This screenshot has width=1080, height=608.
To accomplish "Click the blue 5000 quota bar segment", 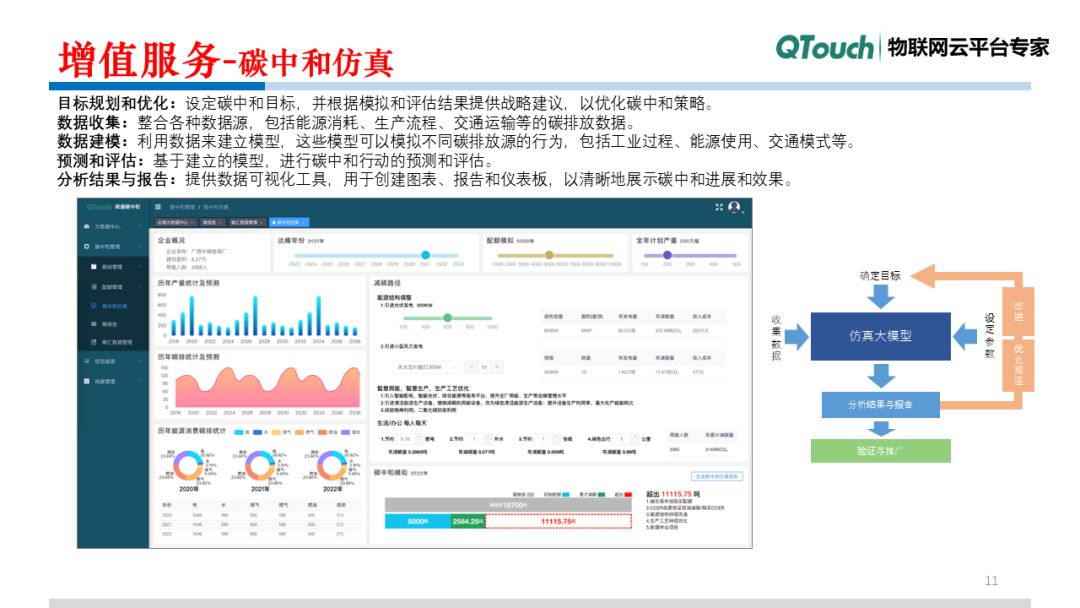I will (417, 521).
